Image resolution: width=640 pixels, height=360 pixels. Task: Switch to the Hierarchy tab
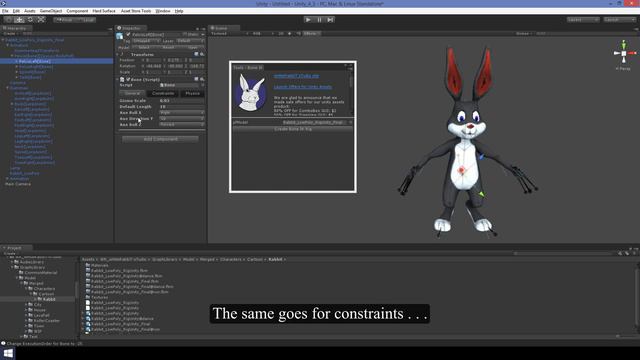(15, 28)
